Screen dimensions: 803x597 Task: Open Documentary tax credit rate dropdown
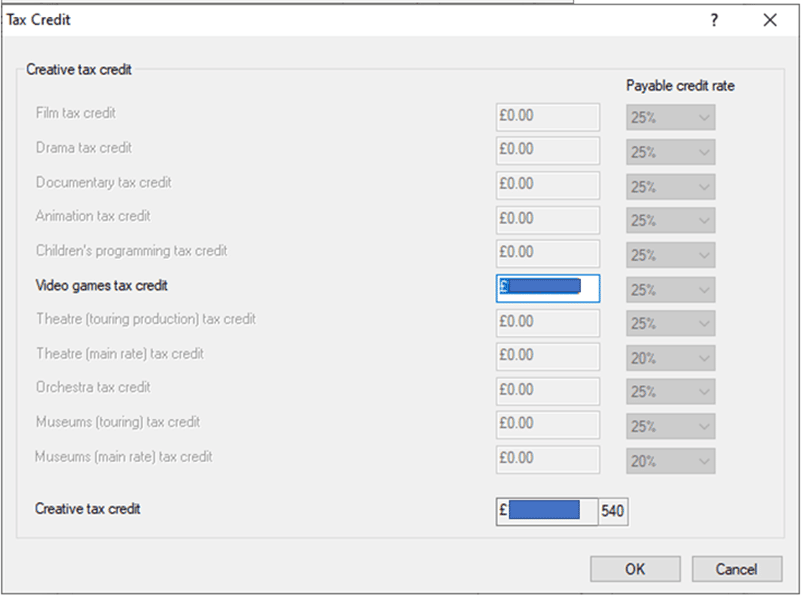[x=670, y=186]
